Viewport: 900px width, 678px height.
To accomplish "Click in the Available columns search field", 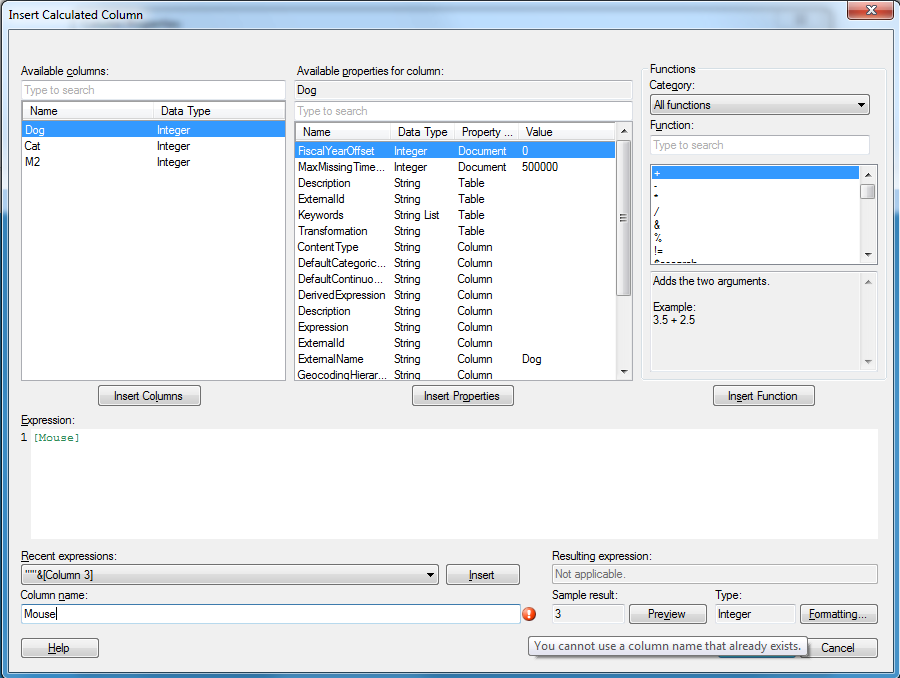I will pyautogui.click(x=153, y=90).
